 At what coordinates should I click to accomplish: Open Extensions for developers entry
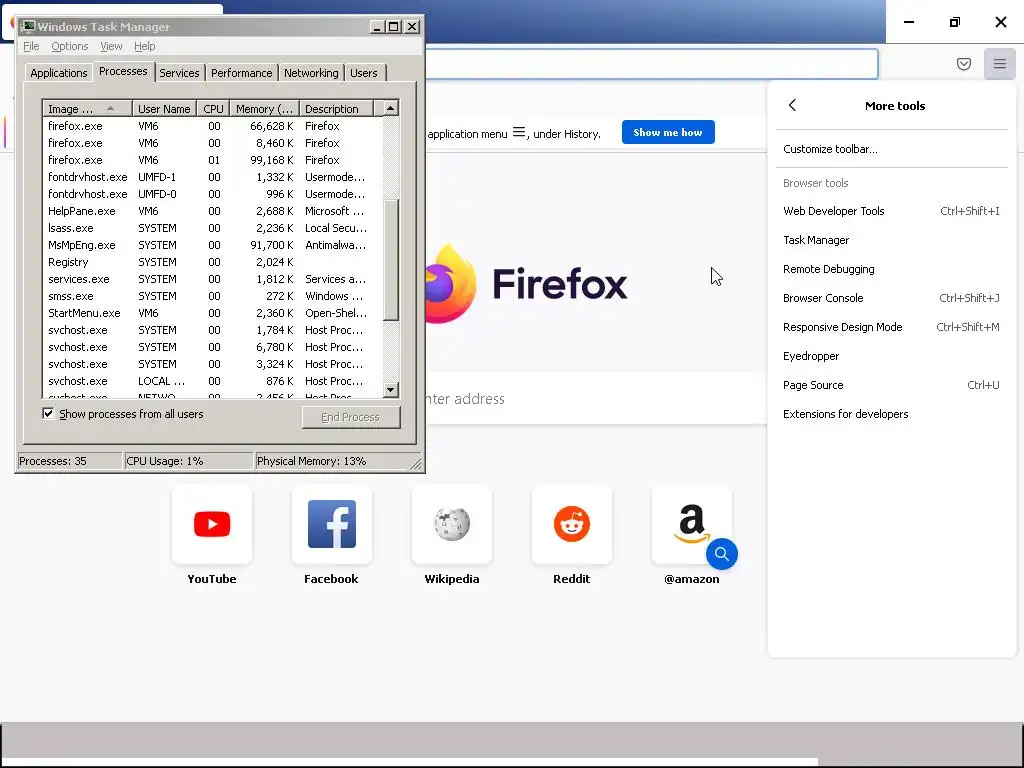[892, 414]
